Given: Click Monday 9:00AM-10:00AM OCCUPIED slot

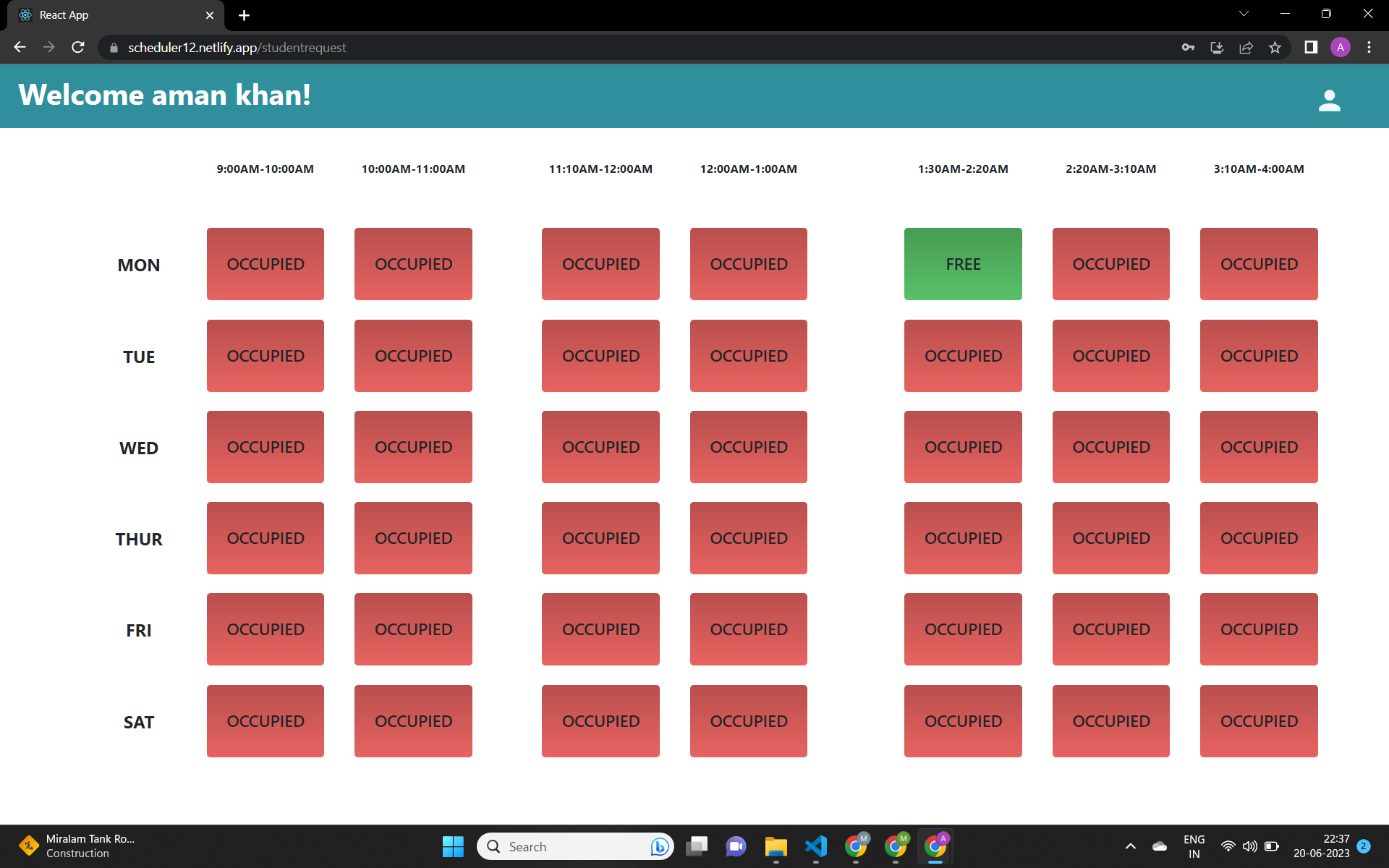Looking at the screenshot, I should 266,264.
